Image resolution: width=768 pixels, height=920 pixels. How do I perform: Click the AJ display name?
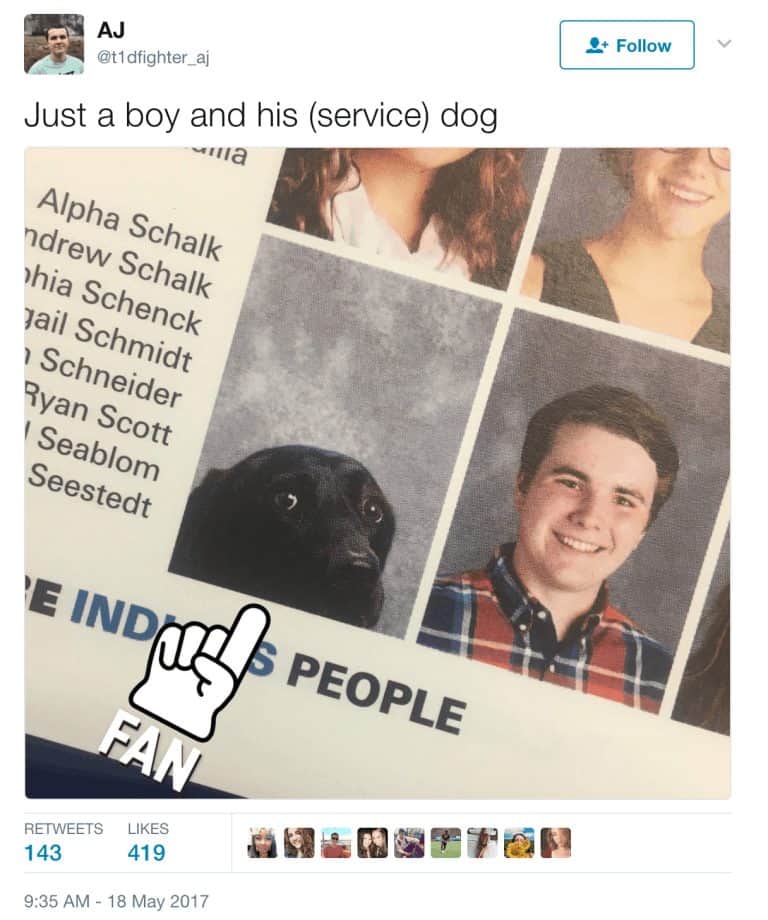[x=110, y=29]
